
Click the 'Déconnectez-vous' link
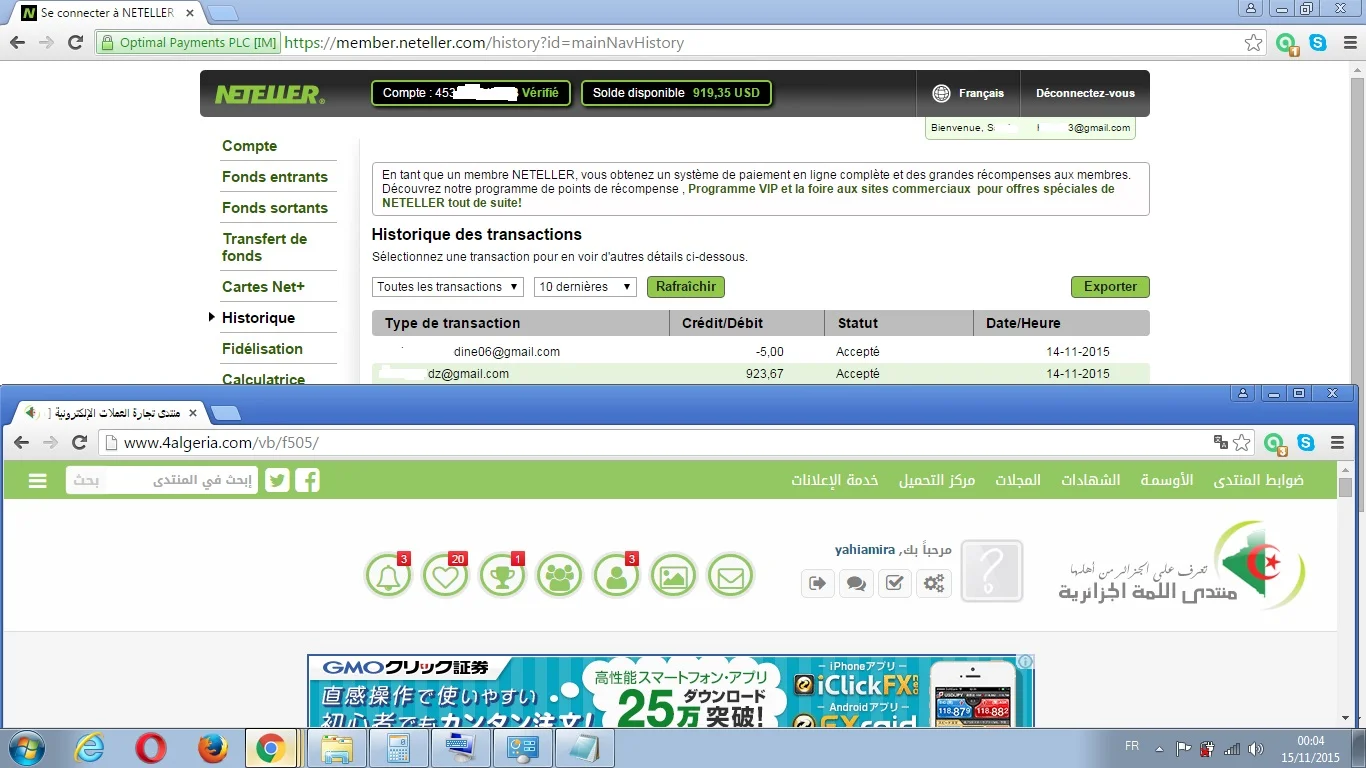(1085, 93)
